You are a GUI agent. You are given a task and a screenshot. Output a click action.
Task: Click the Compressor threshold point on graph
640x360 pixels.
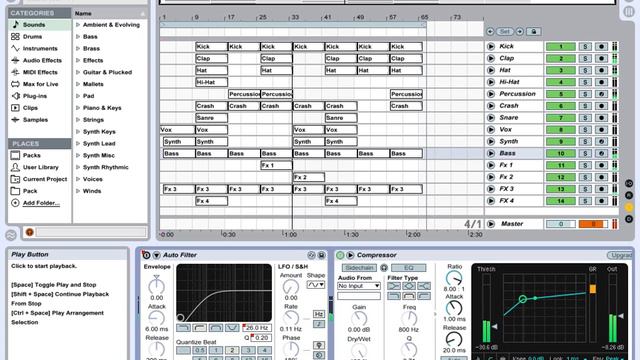pos(522,299)
